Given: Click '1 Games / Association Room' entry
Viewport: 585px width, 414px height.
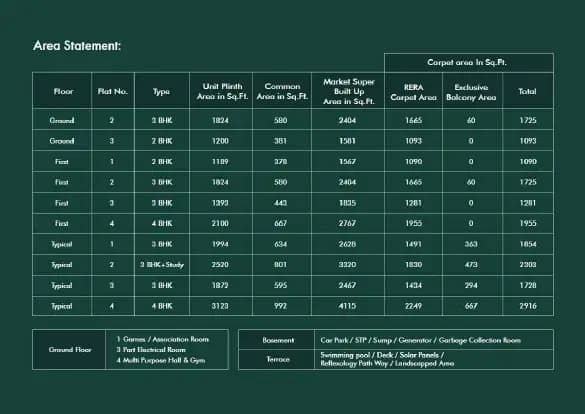Looking at the screenshot, I should (162, 339).
